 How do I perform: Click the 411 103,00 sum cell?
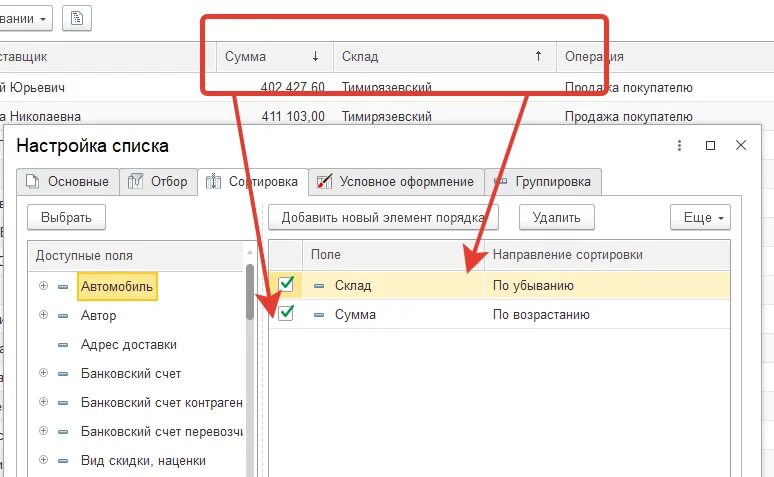(293, 117)
